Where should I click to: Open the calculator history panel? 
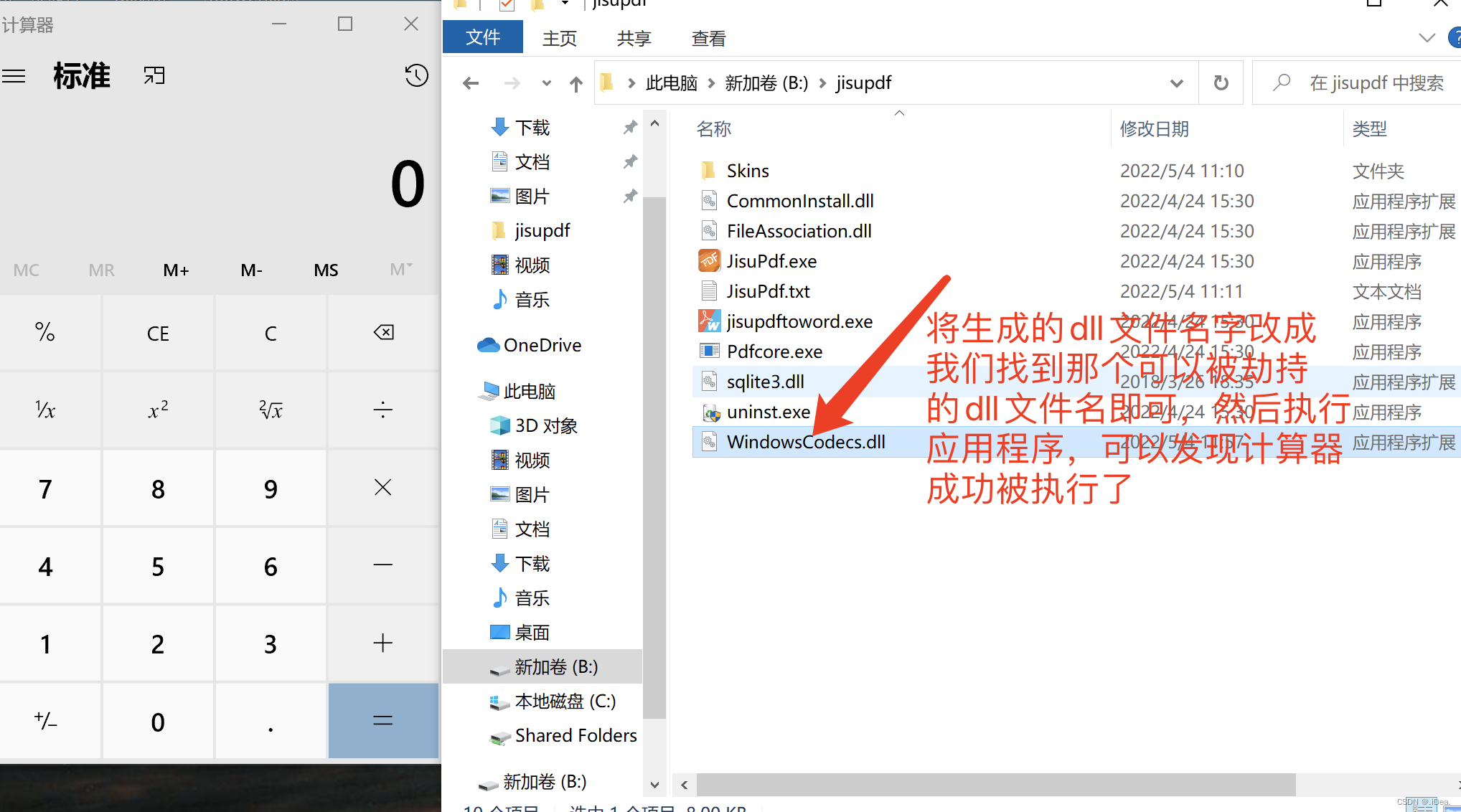416,75
